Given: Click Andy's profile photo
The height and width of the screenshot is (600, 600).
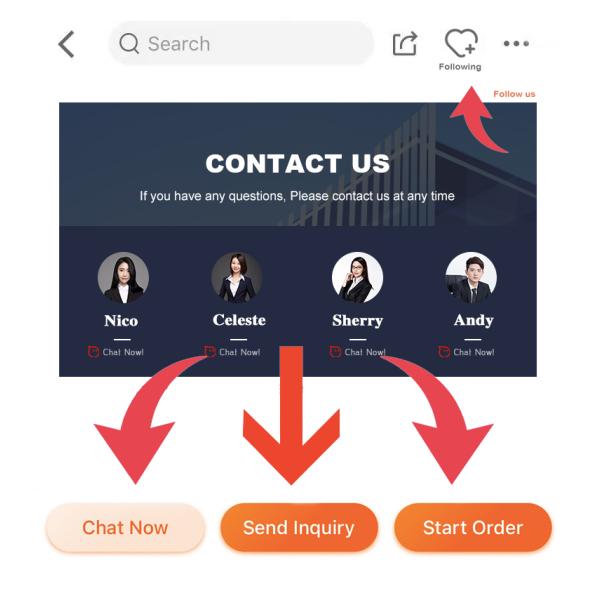Looking at the screenshot, I should click(471, 277).
